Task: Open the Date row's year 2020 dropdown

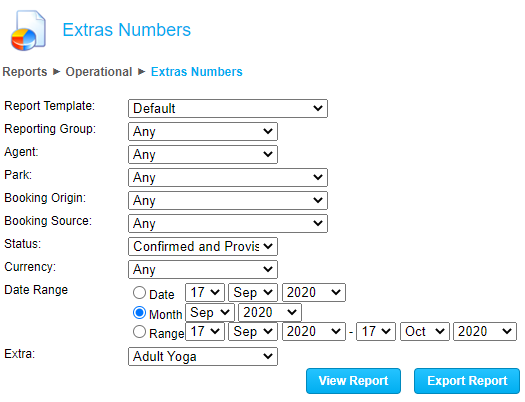Action: (x=314, y=293)
